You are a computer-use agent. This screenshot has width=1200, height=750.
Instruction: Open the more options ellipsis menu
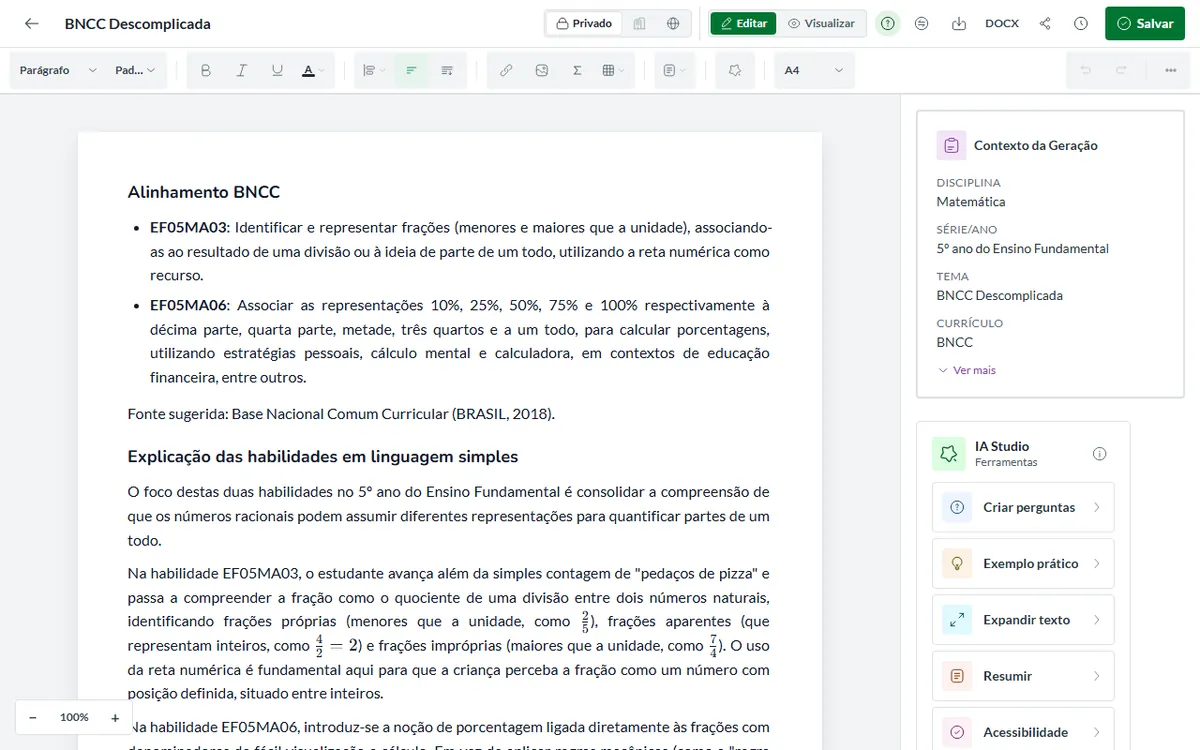click(1171, 70)
